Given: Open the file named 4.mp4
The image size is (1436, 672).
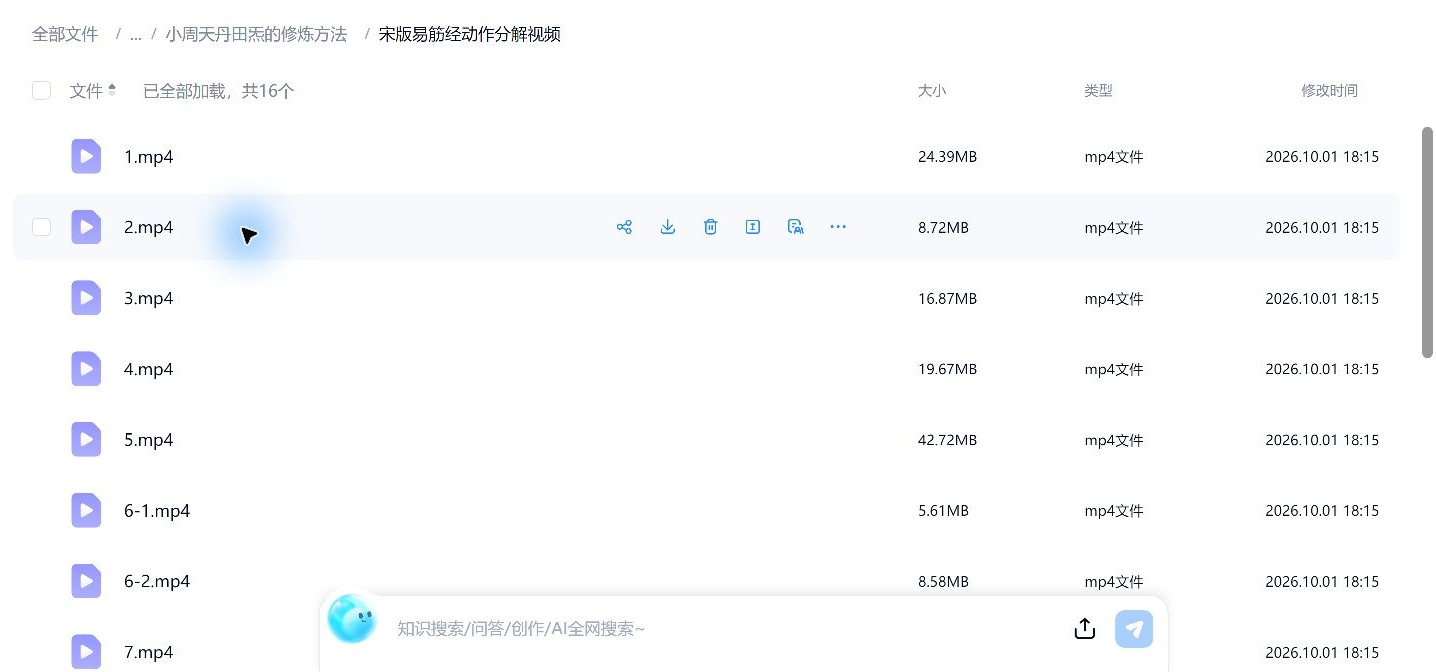Looking at the screenshot, I should point(149,369).
